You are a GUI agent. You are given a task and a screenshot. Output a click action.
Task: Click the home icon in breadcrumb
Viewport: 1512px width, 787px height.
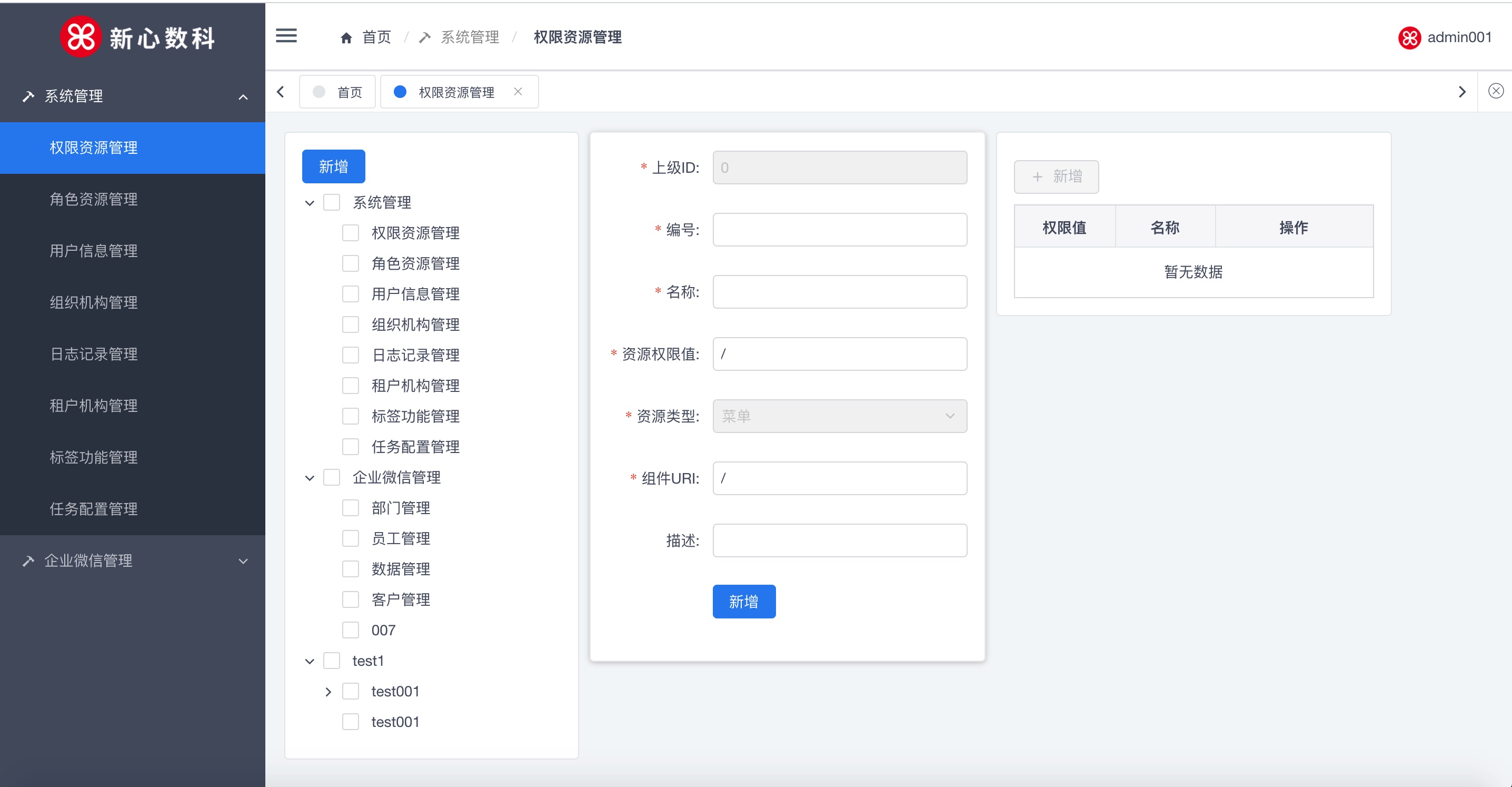coord(346,37)
